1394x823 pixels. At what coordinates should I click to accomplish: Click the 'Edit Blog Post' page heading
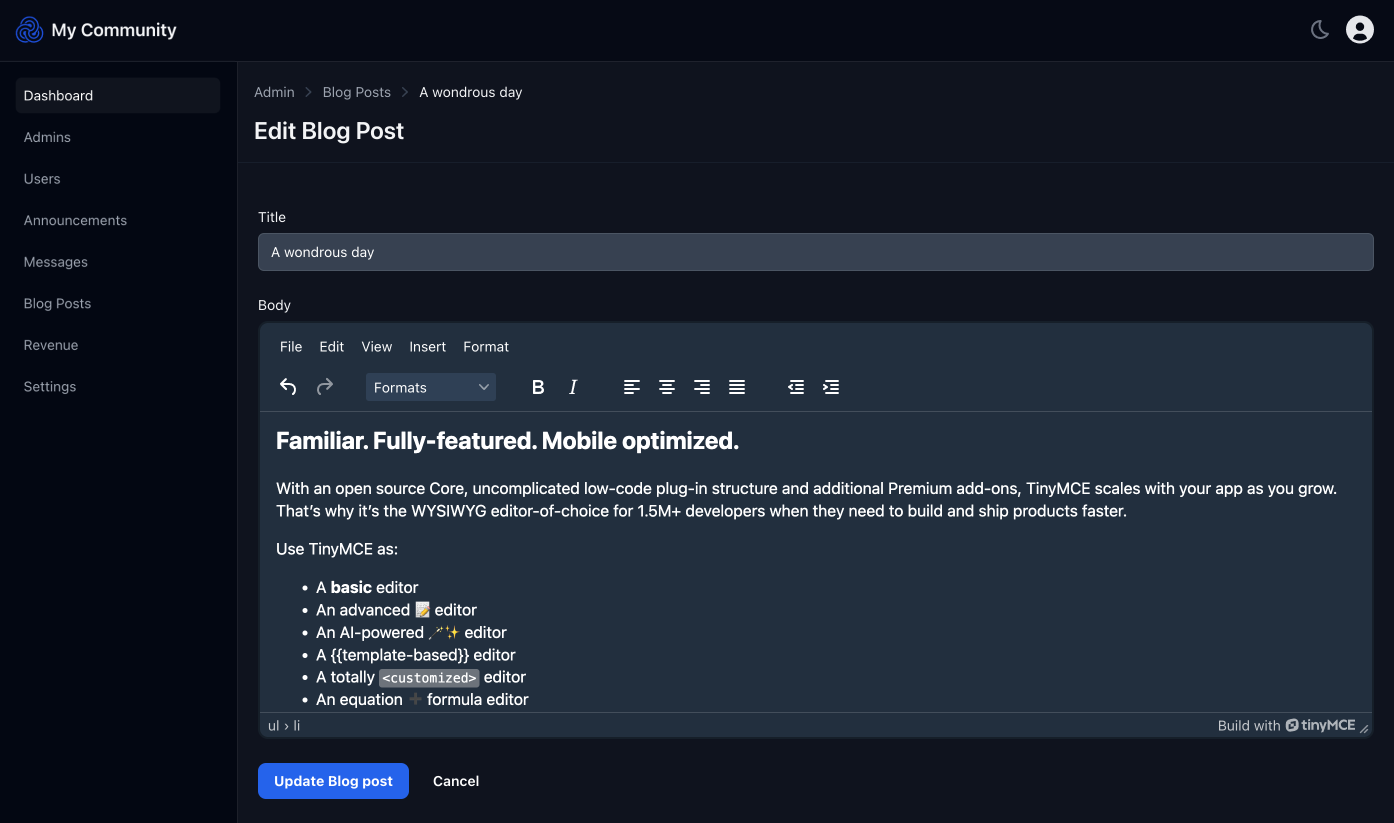(329, 131)
